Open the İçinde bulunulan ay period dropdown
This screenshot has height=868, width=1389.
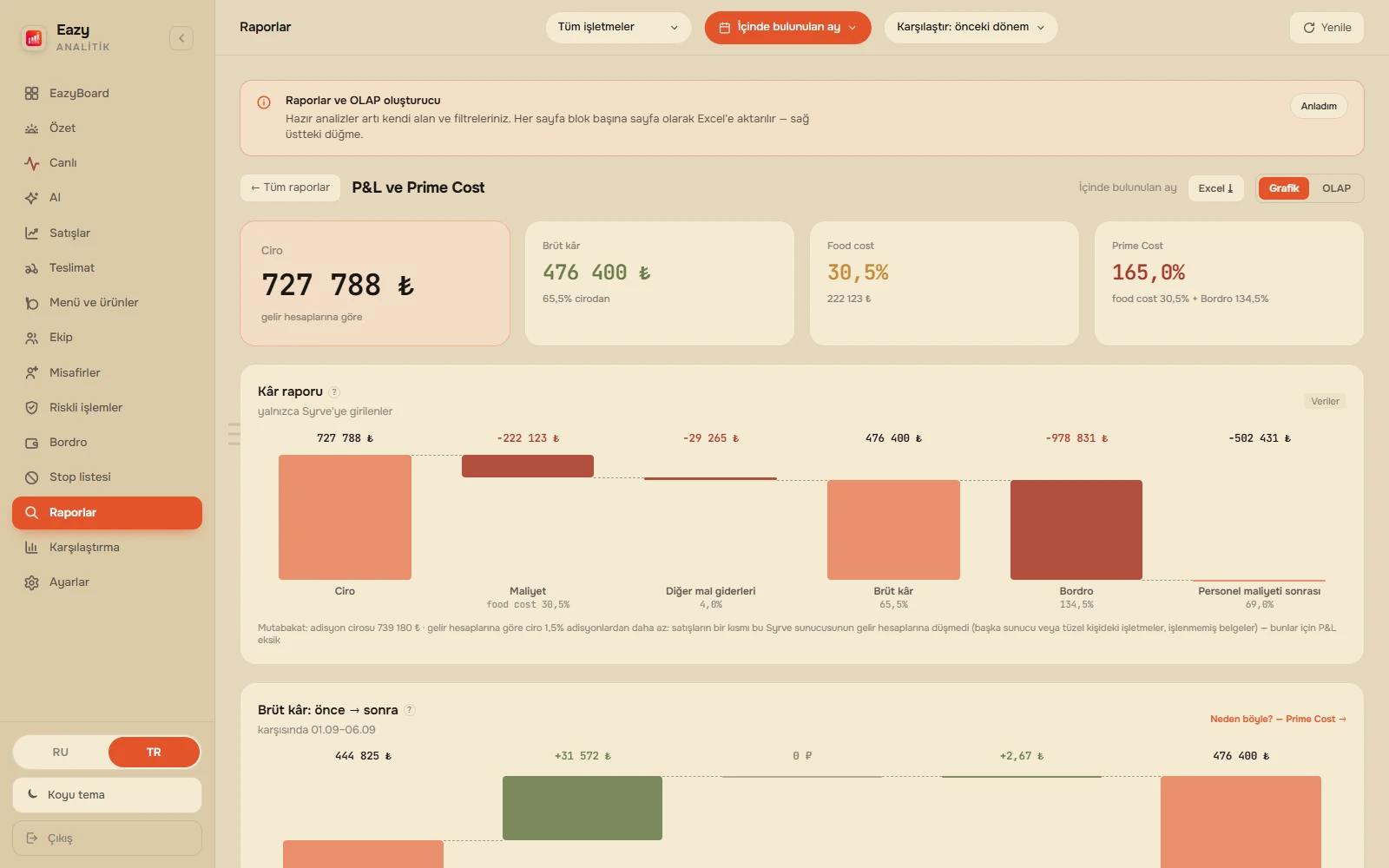point(787,27)
